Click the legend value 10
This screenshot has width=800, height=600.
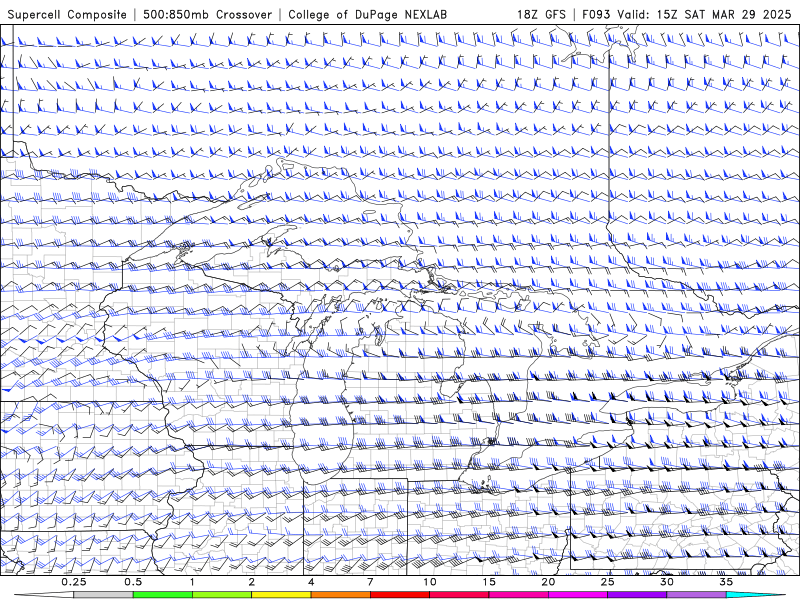pyautogui.click(x=430, y=582)
